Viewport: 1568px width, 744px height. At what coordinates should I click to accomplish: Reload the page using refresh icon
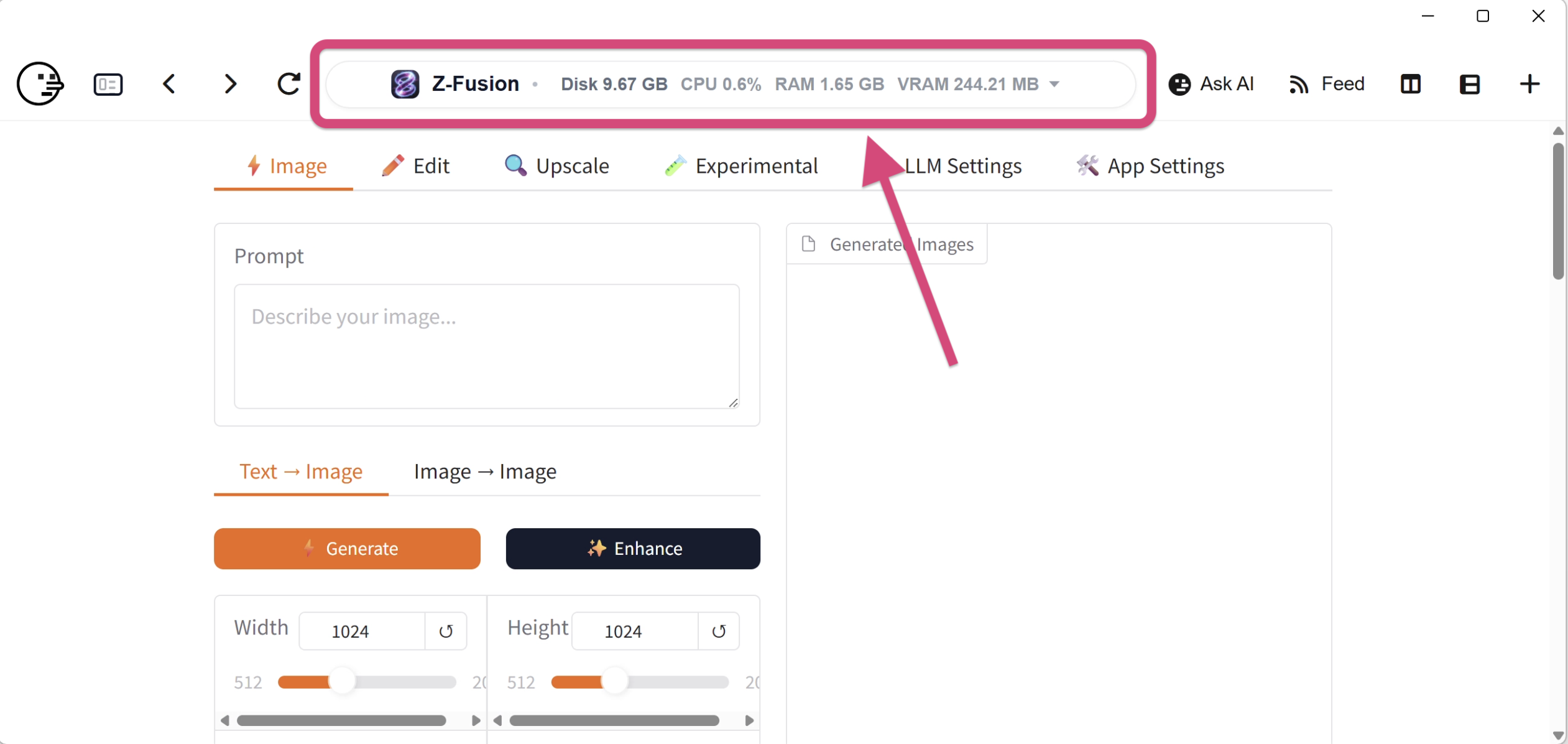click(288, 84)
